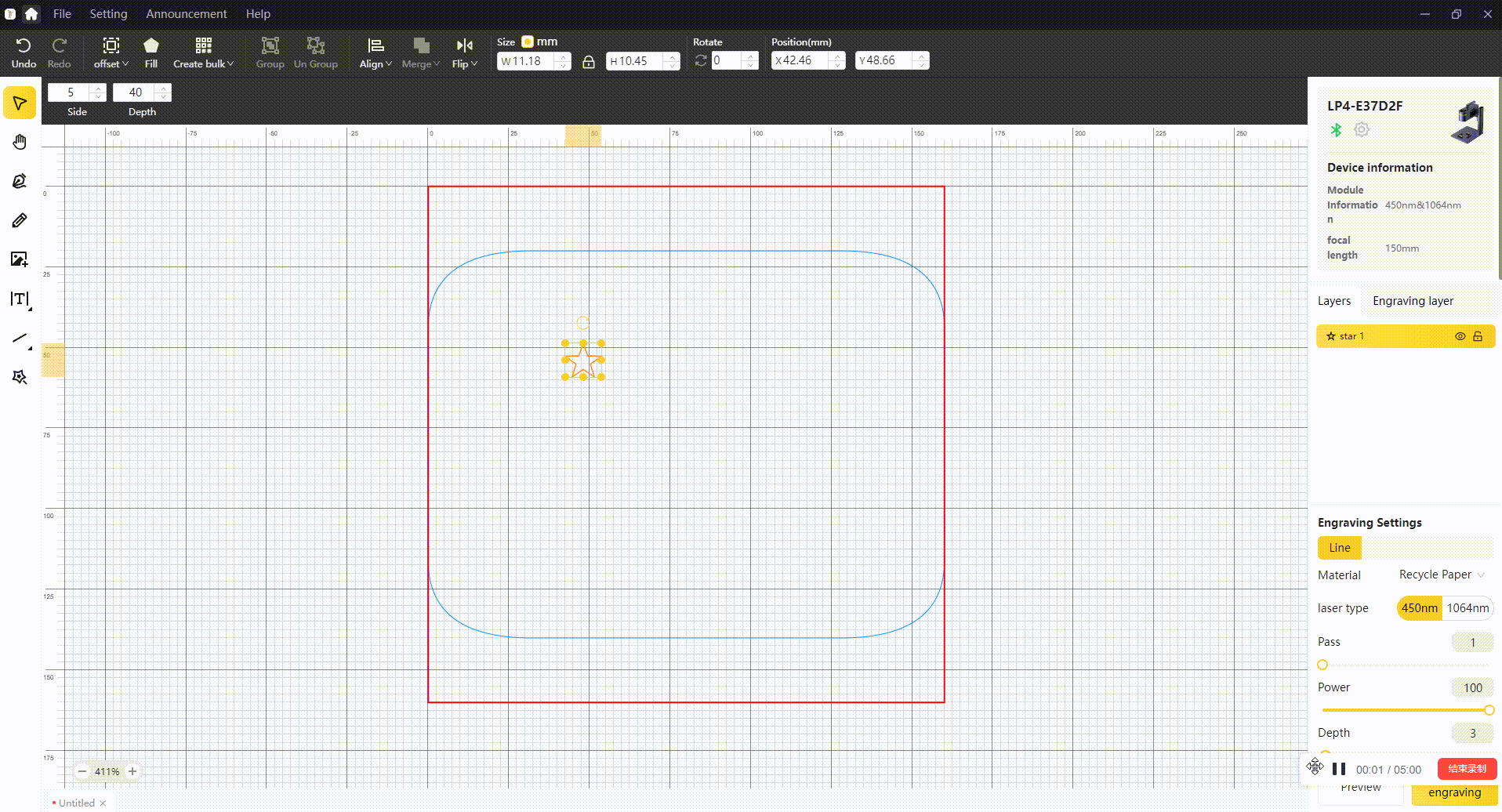
Task: Open the Create bulk dropdown
Action: tap(203, 53)
